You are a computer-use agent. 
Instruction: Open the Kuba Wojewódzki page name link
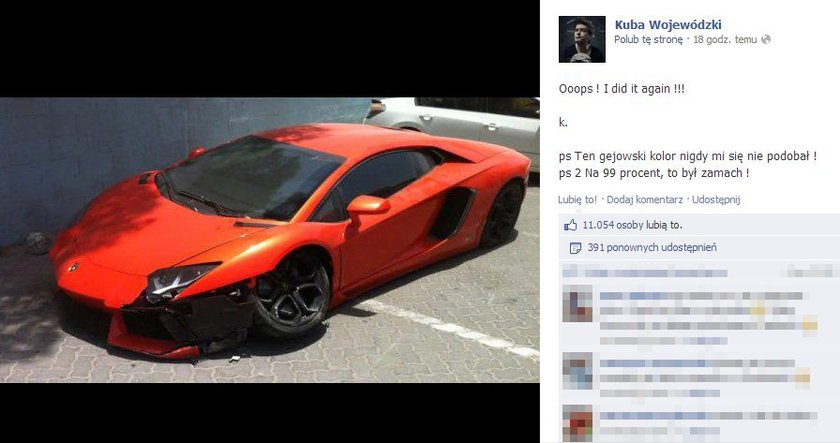point(668,24)
